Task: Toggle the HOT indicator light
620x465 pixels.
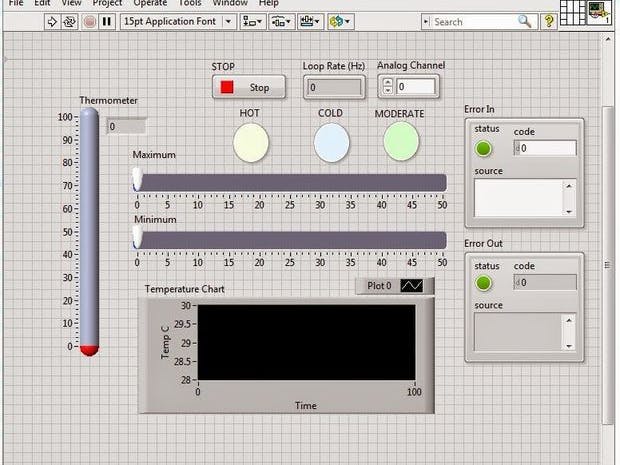Action: [x=251, y=141]
